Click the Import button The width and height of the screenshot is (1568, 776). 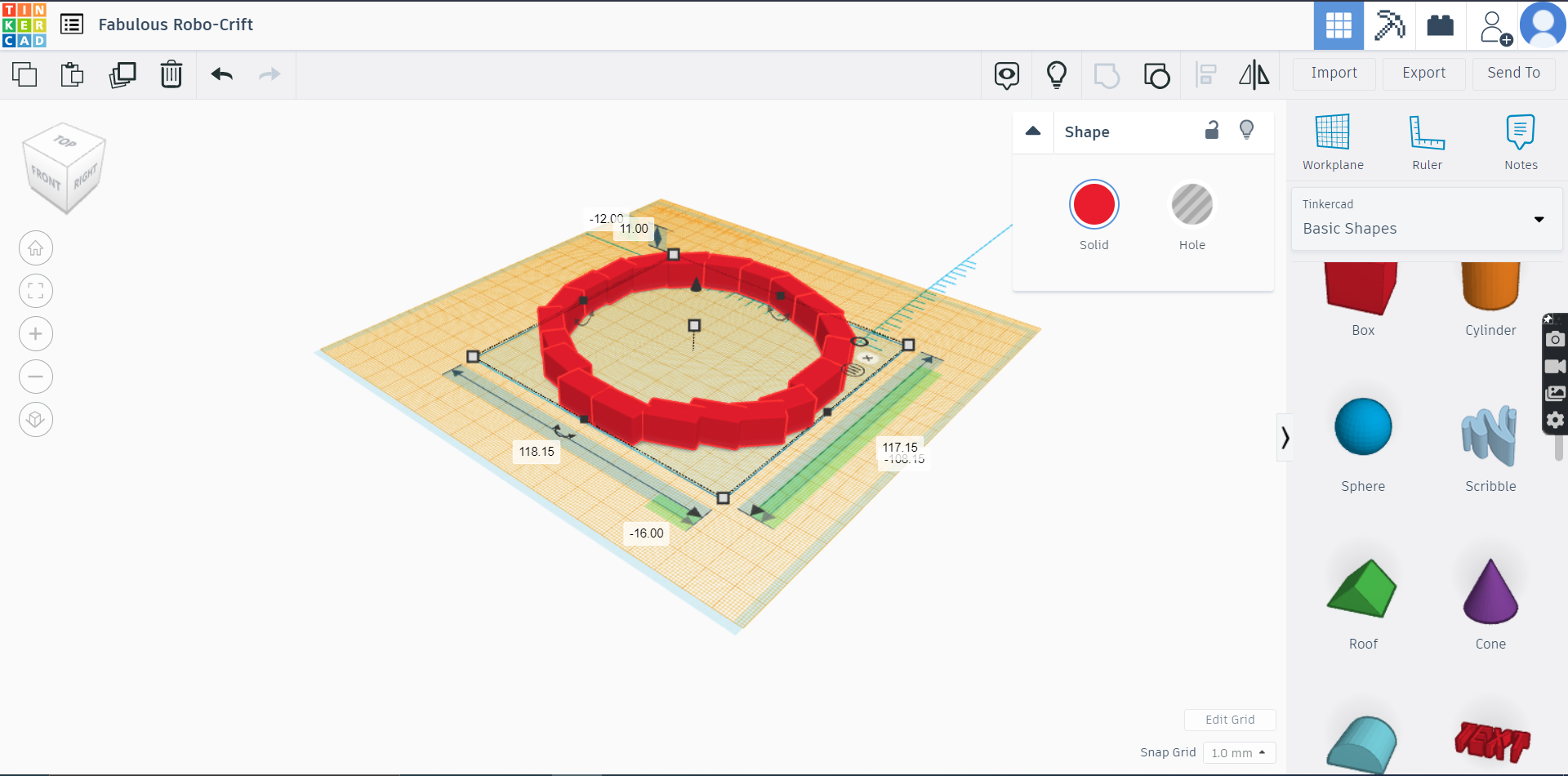[1334, 74]
